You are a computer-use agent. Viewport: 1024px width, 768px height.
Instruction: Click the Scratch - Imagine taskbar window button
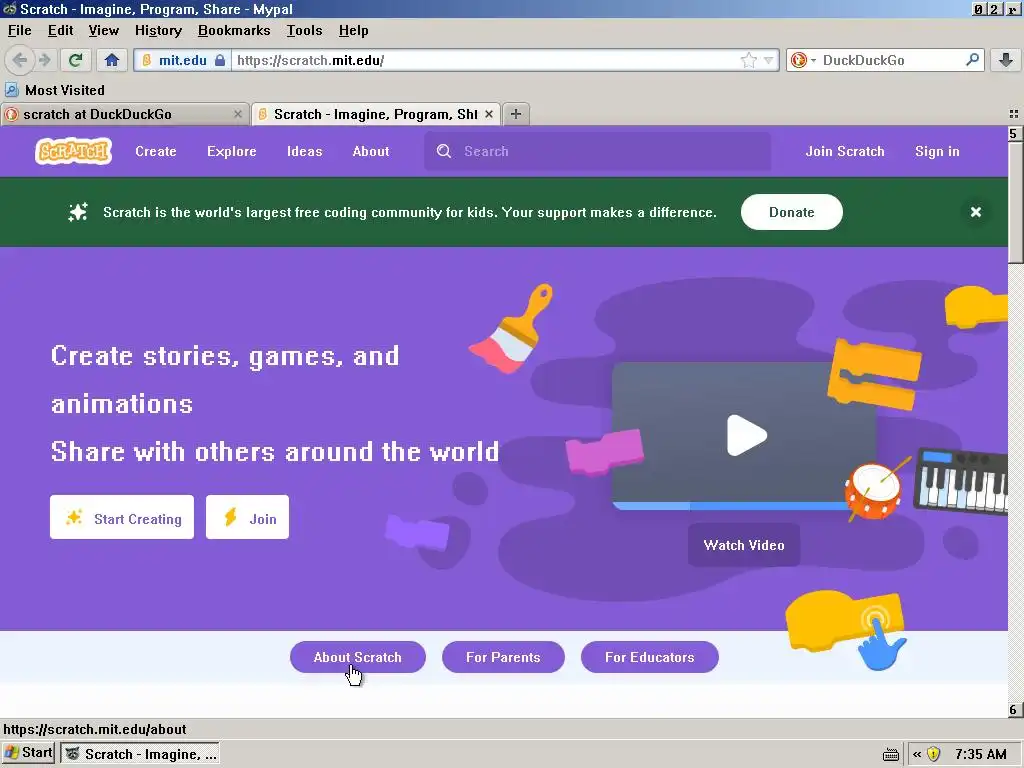point(140,754)
